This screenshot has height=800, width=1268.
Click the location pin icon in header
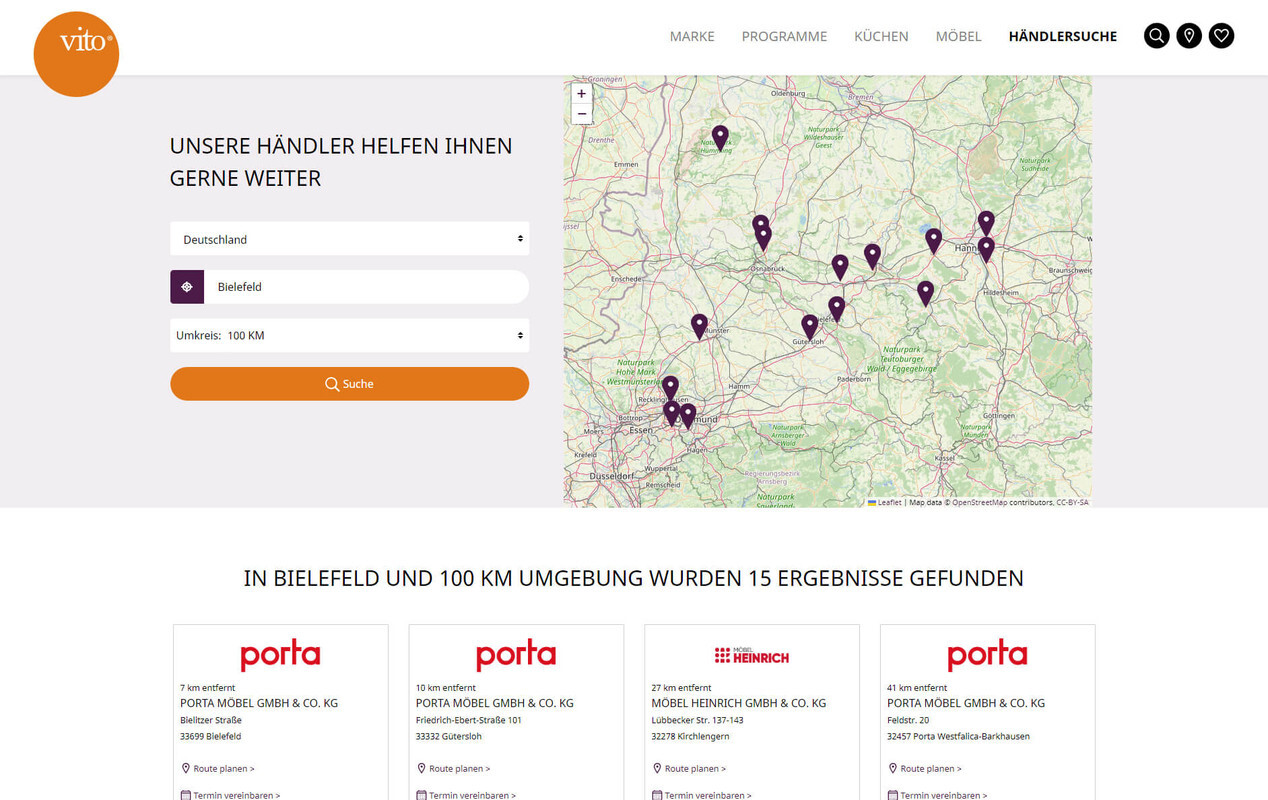[1189, 35]
